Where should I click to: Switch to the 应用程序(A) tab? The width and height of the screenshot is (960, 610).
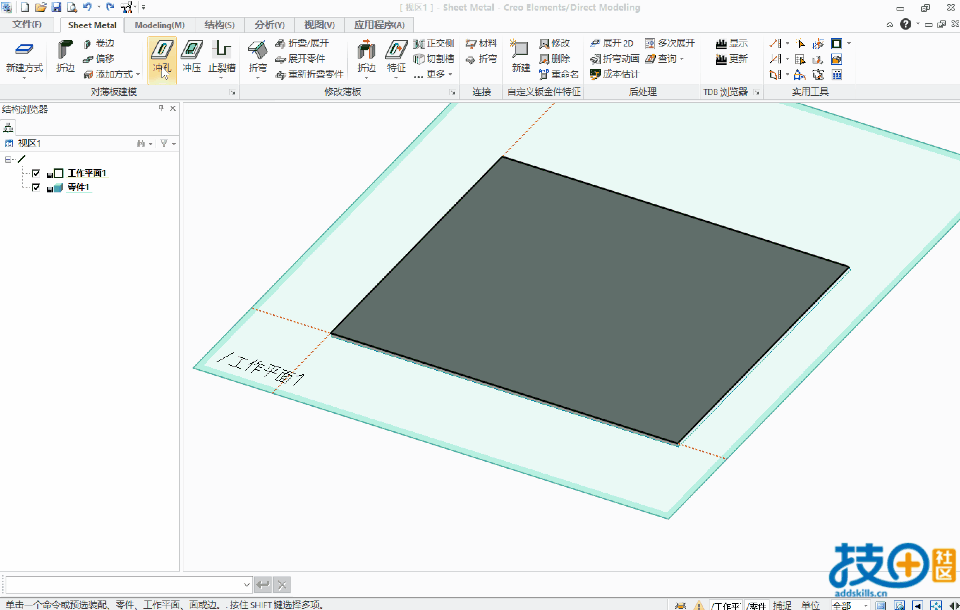click(x=379, y=25)
